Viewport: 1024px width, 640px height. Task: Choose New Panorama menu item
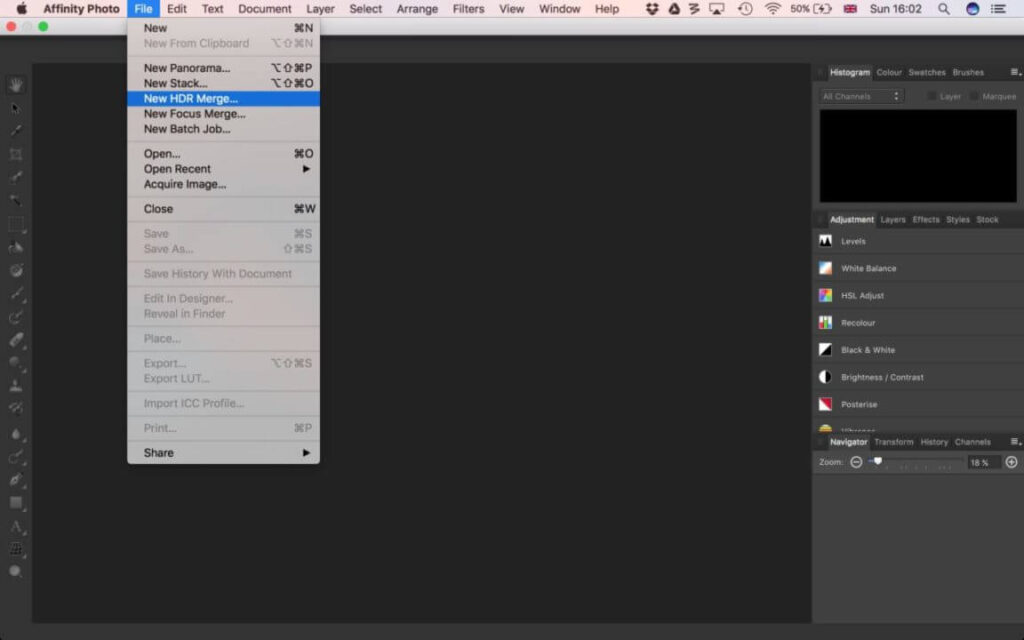point(223,68)
